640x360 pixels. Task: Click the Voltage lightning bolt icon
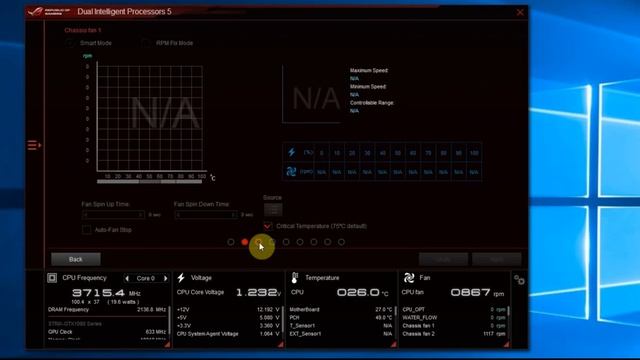181,278
